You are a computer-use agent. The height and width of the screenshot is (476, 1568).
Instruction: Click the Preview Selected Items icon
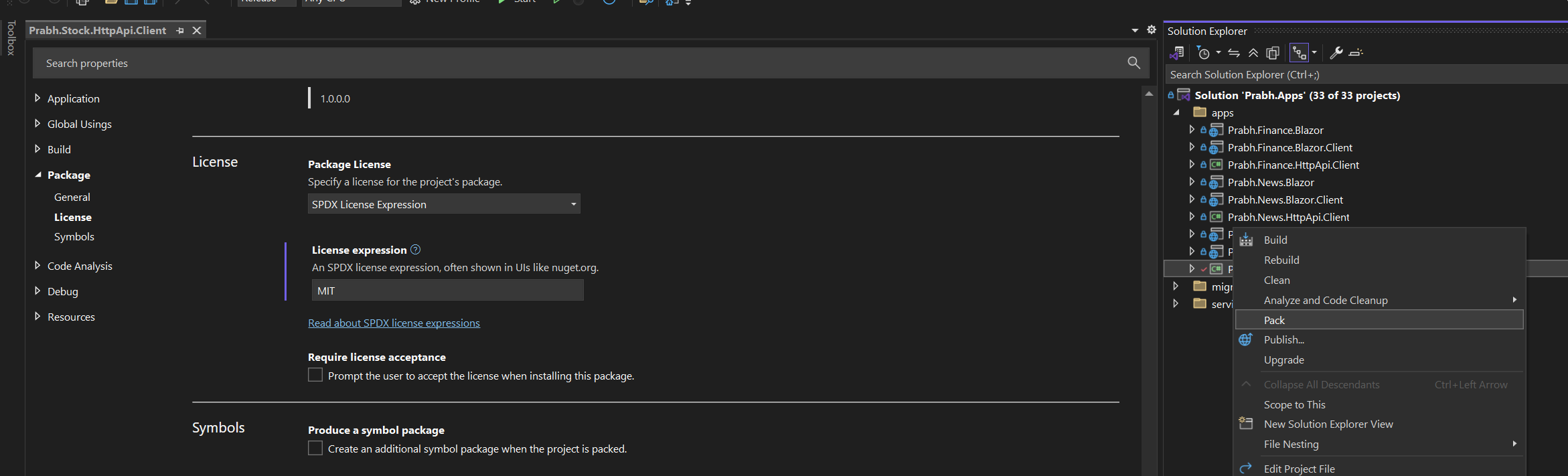1356,52
